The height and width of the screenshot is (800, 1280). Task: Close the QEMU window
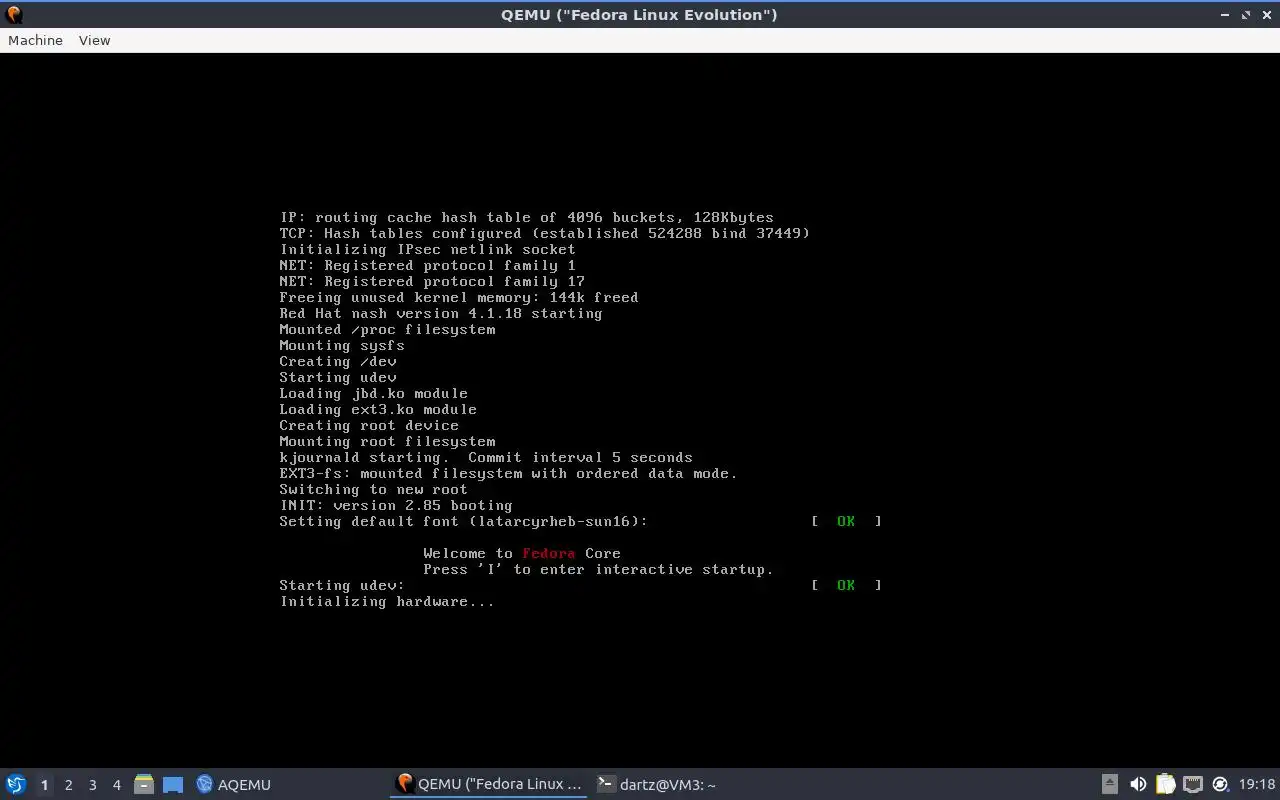click(1266, 15)
